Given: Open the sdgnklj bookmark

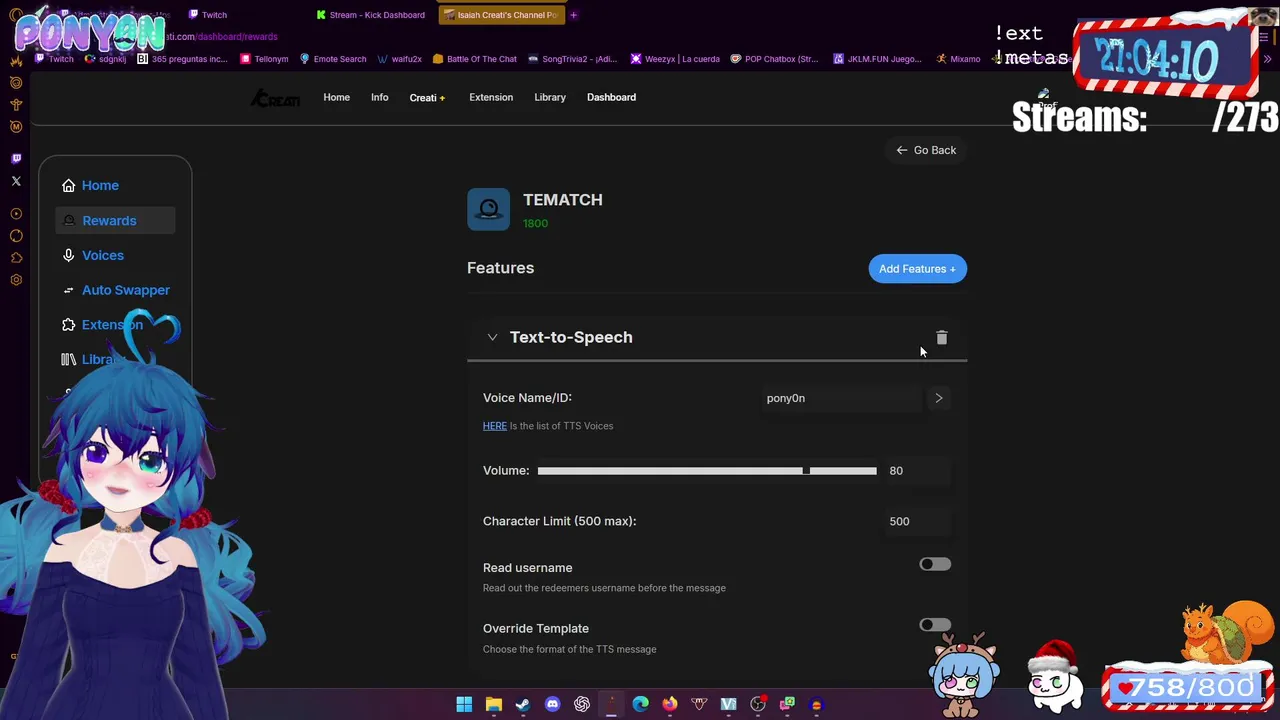Looking at the screenshot, I should tap(106, 59).
